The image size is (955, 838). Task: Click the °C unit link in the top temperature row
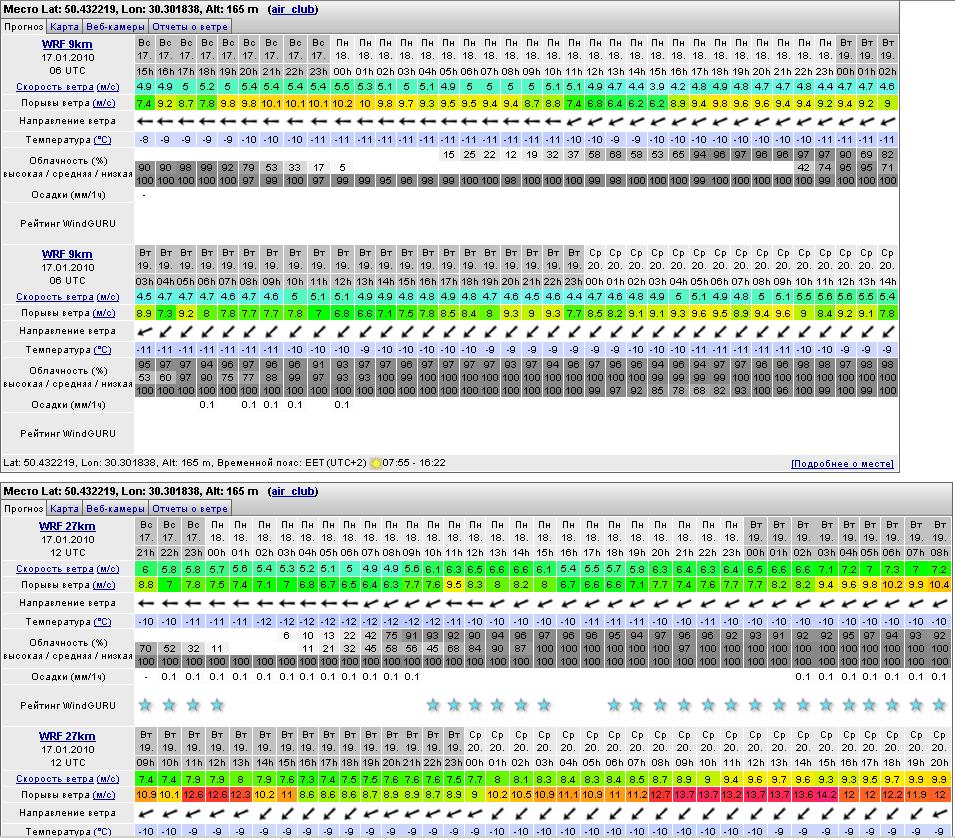pyautogui.click(x=102, y=140)
